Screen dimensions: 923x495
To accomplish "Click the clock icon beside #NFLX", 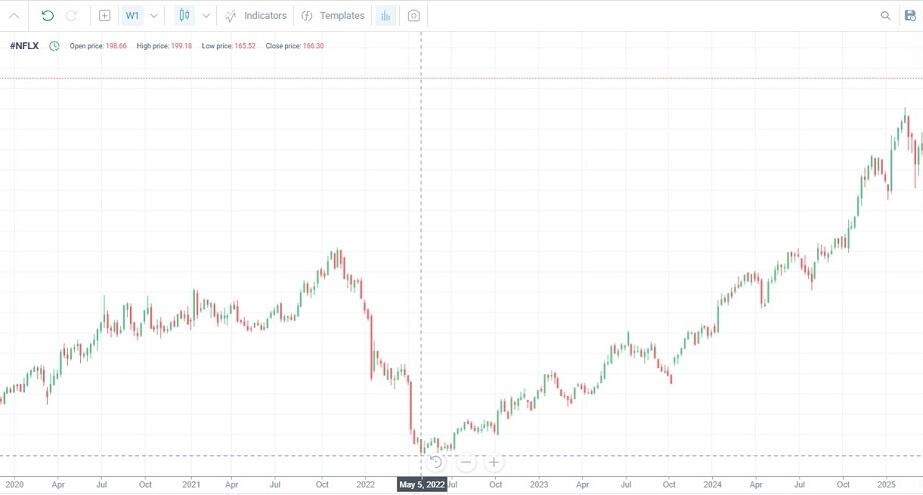I will tap(54, 46).
